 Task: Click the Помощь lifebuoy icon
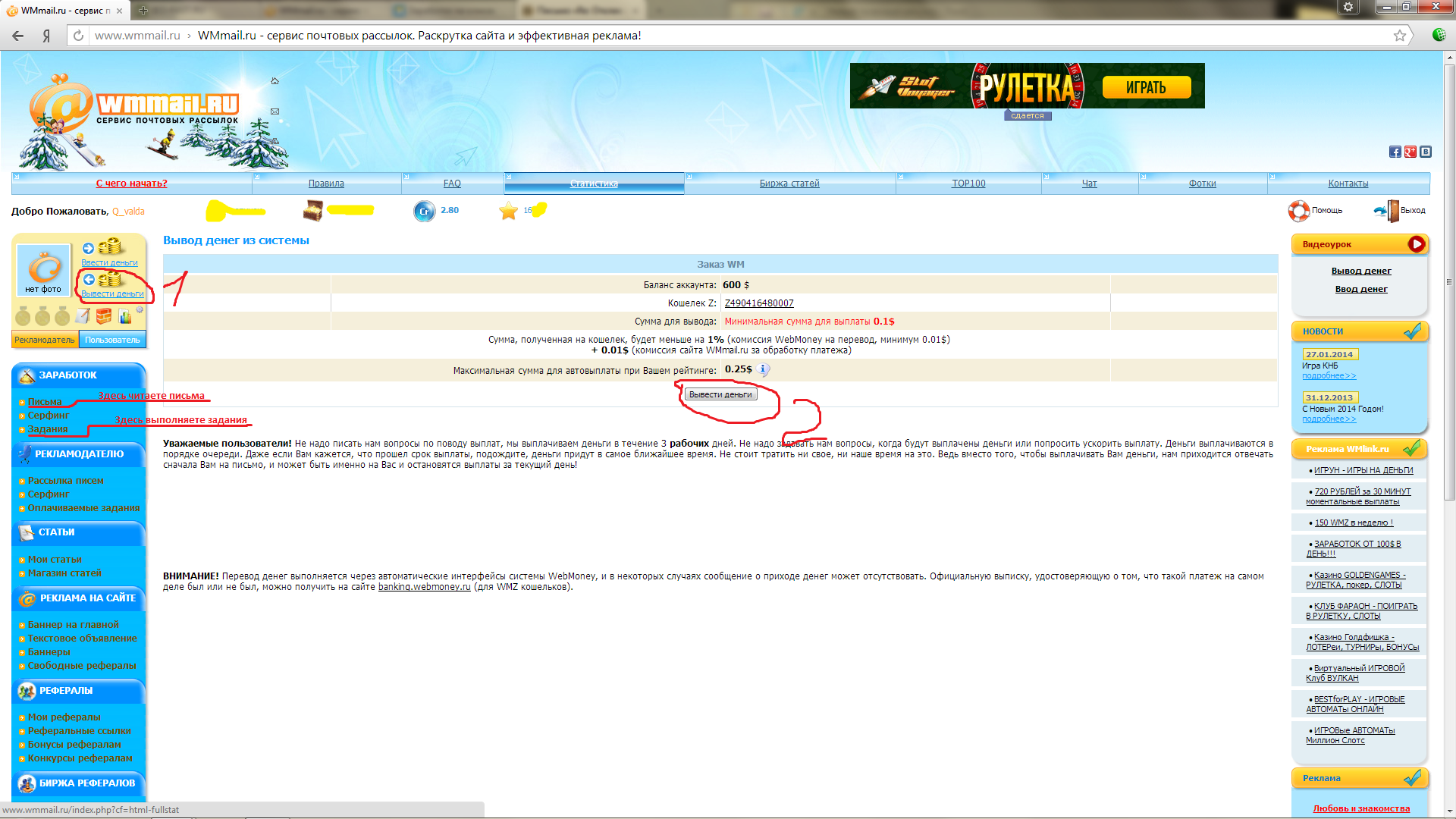(1298, 211)
